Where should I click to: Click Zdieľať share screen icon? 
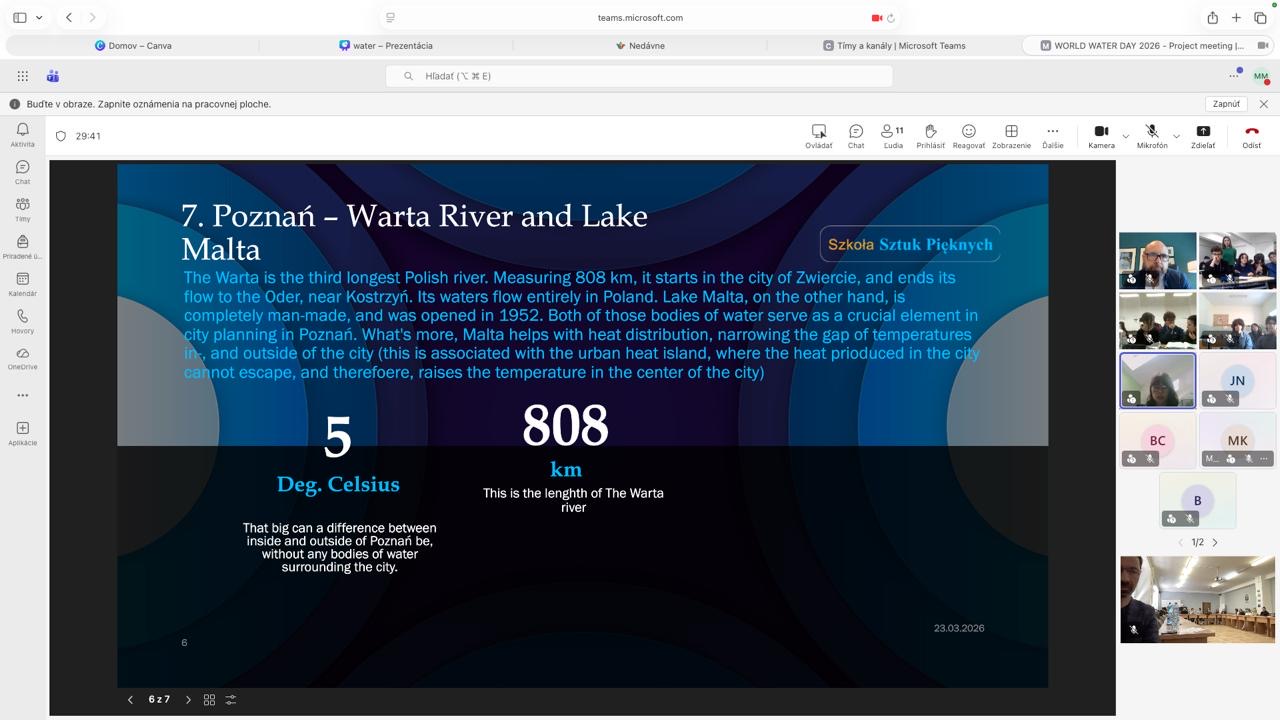(1203, 136)
